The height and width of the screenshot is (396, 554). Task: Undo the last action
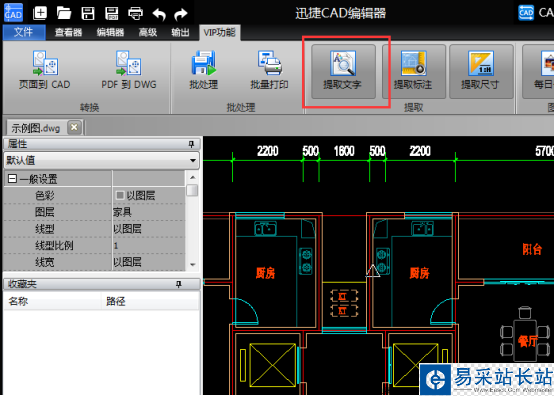pos(159,14)
